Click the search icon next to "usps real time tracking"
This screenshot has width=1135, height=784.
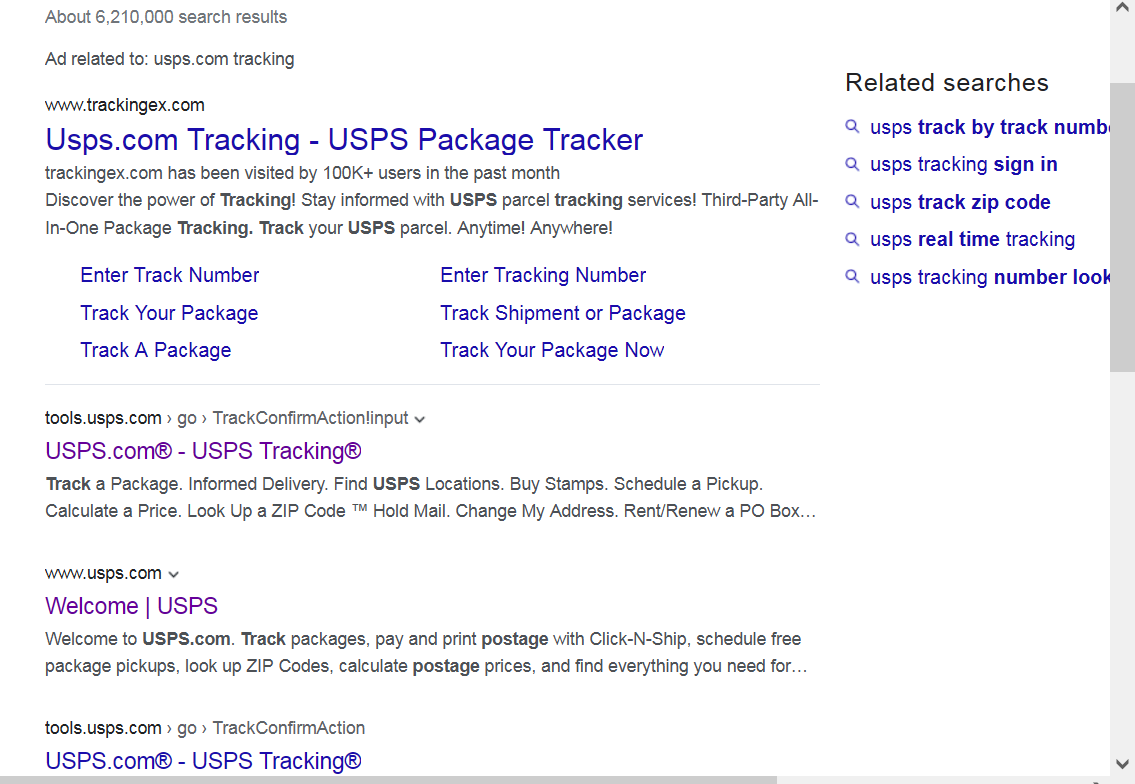pos(852,239)
